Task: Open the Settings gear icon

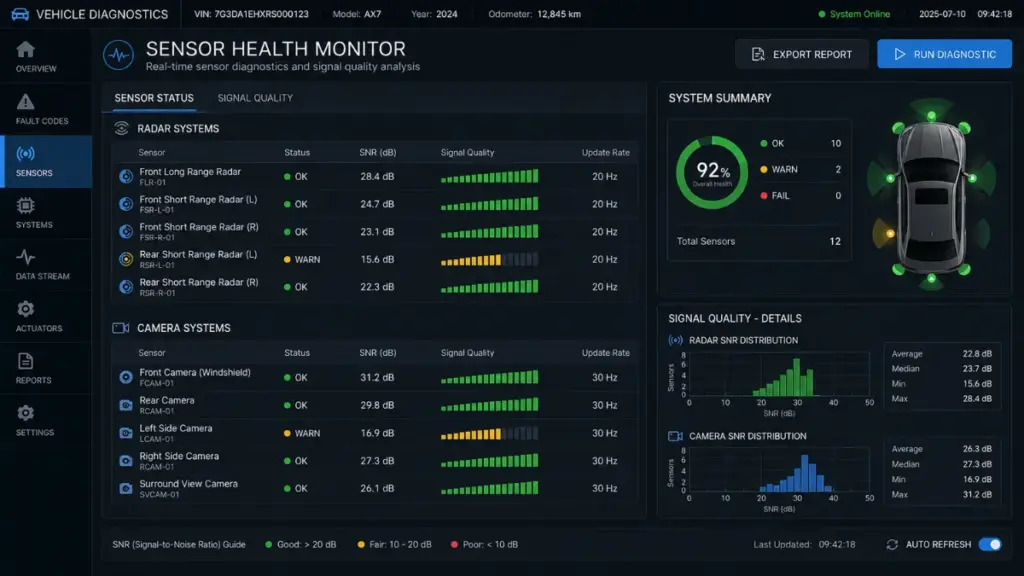Action: click(x=25, y=413)
